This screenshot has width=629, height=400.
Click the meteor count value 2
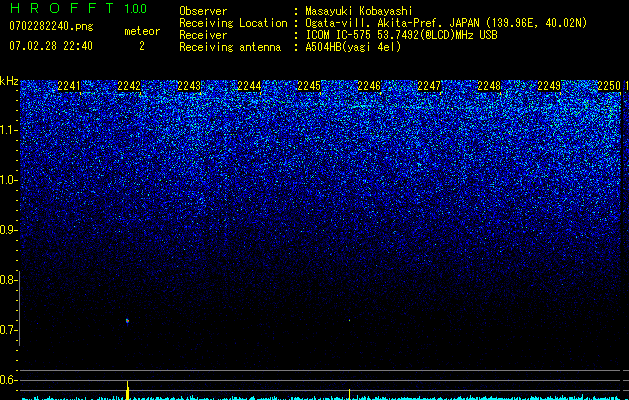pos(142,46)
